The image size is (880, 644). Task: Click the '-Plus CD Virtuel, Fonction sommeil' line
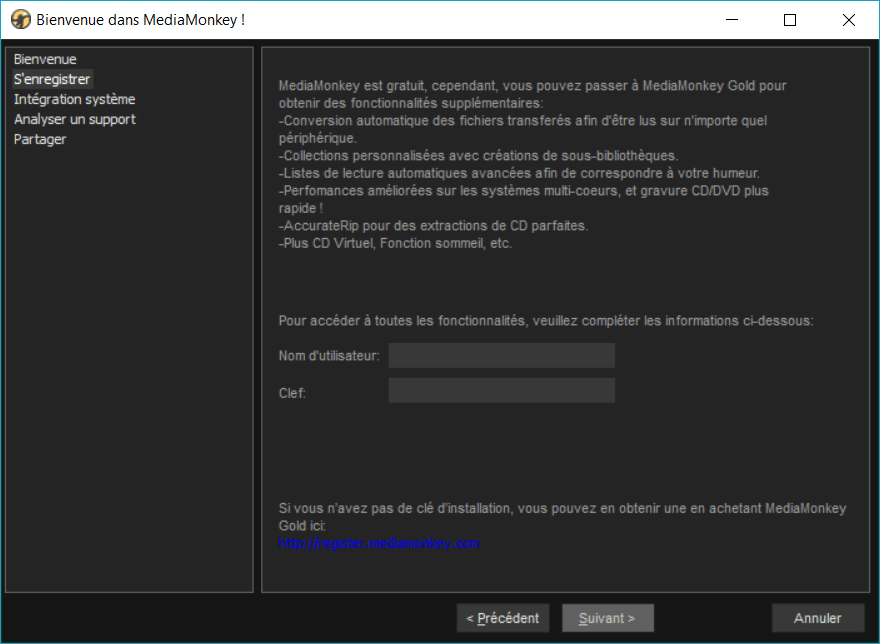395,243
